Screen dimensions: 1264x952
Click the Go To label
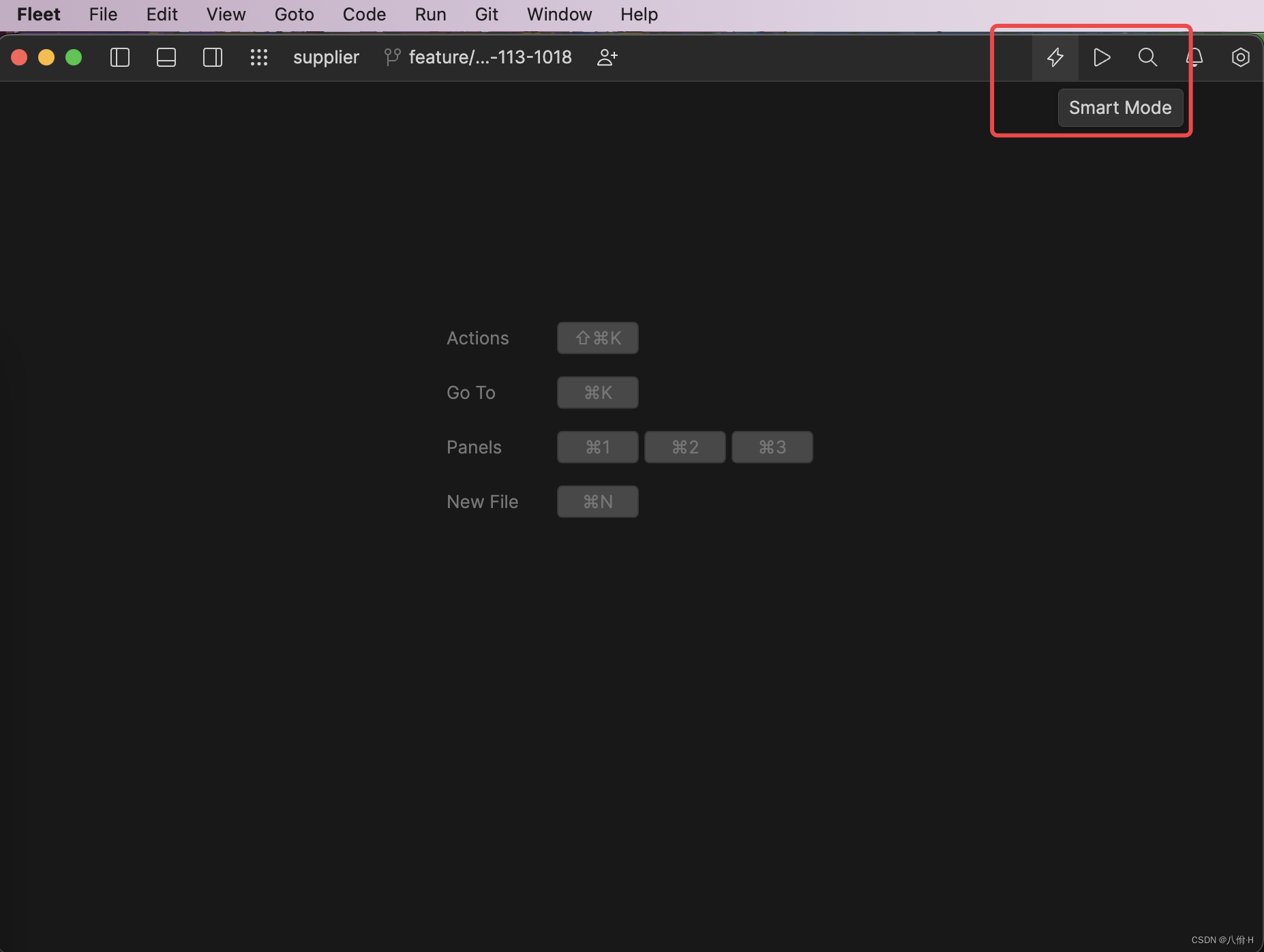pyautogui.click(x=470, y=393)
